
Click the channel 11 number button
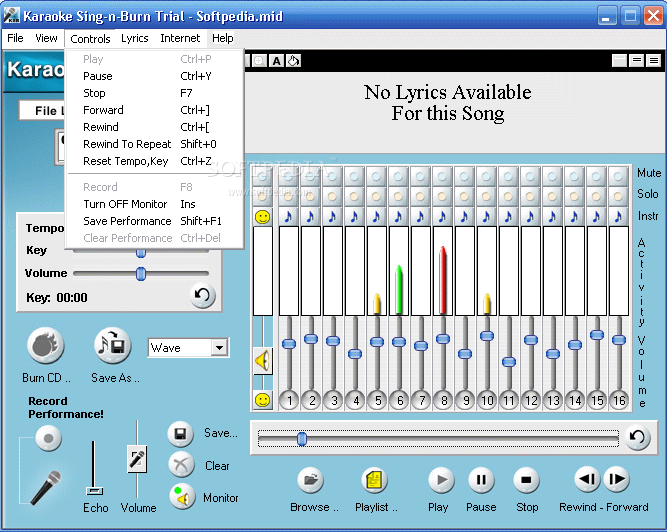pos(509,400)
